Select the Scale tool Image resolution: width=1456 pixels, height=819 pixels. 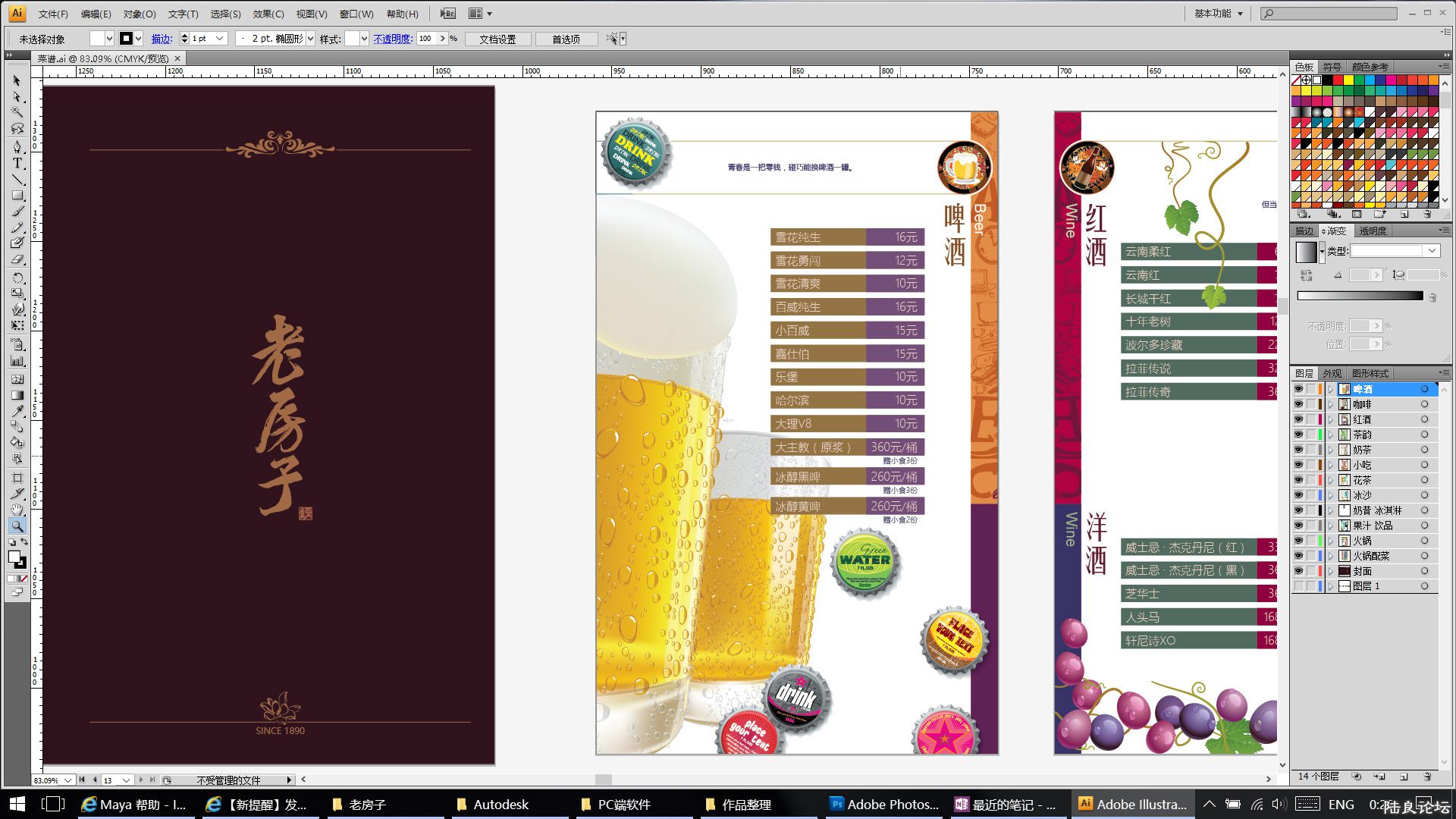17,293
